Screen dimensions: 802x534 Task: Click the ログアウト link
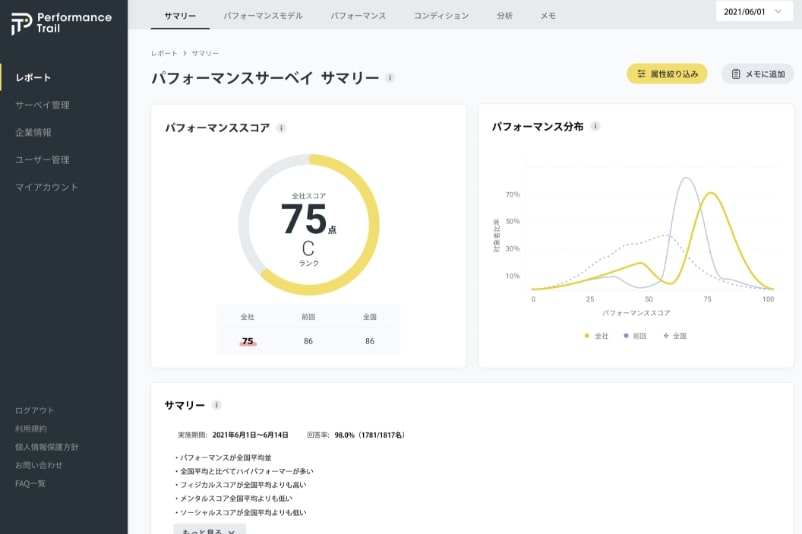(x=34, y=410)
